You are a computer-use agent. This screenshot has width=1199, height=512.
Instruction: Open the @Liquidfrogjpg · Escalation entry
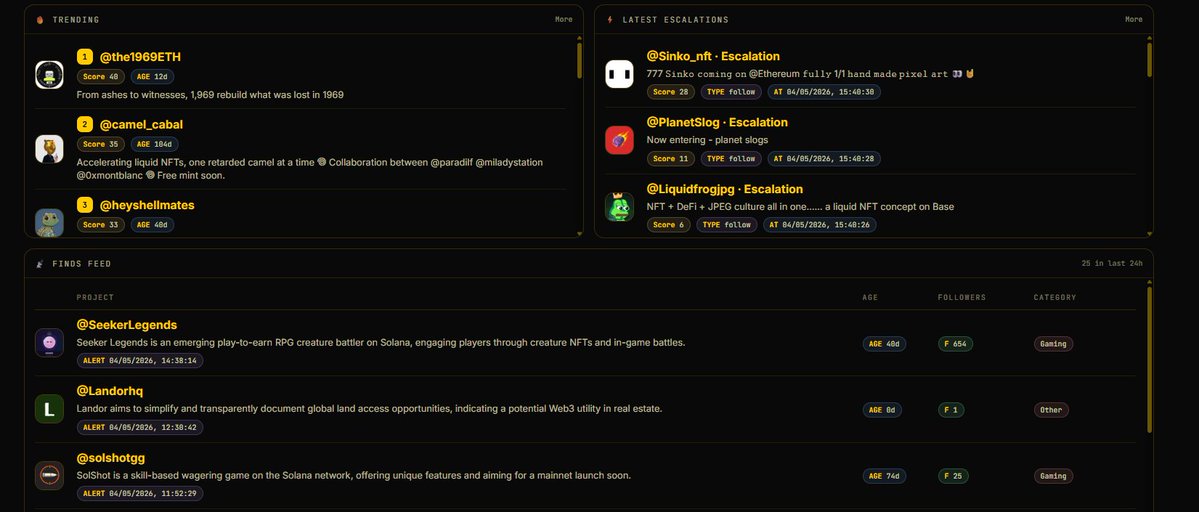point(725,189)
